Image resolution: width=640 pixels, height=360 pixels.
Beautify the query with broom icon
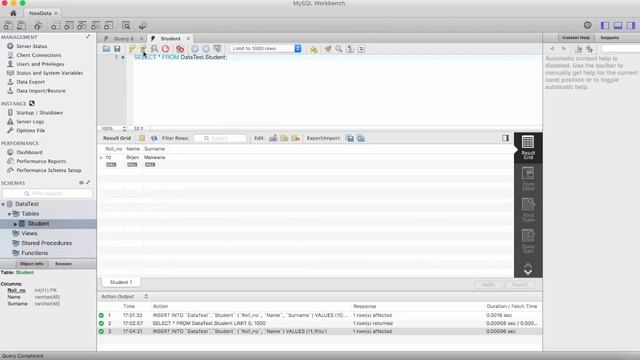coord(328,49)
